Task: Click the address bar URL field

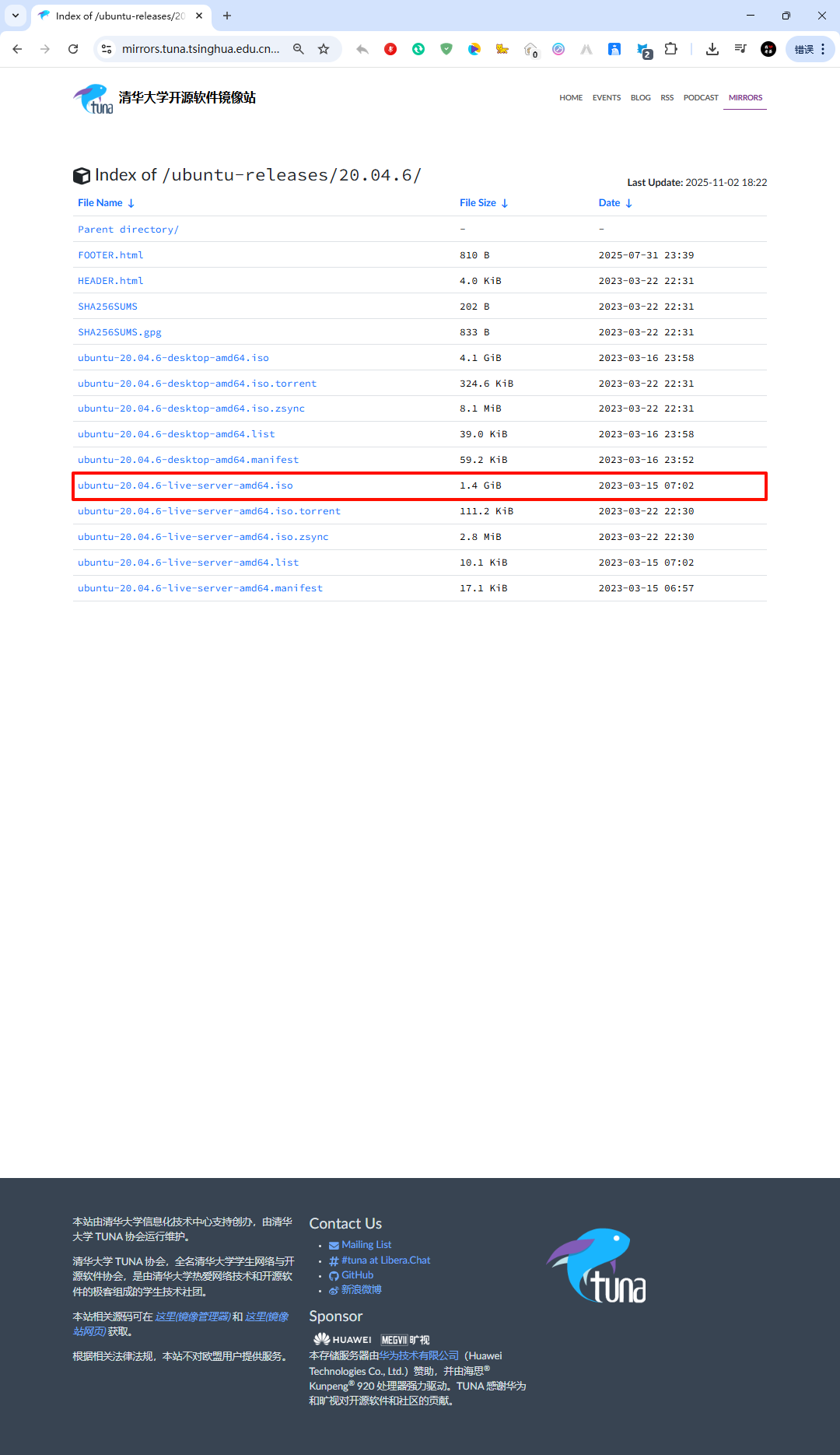Action: [x=201, y=49]
